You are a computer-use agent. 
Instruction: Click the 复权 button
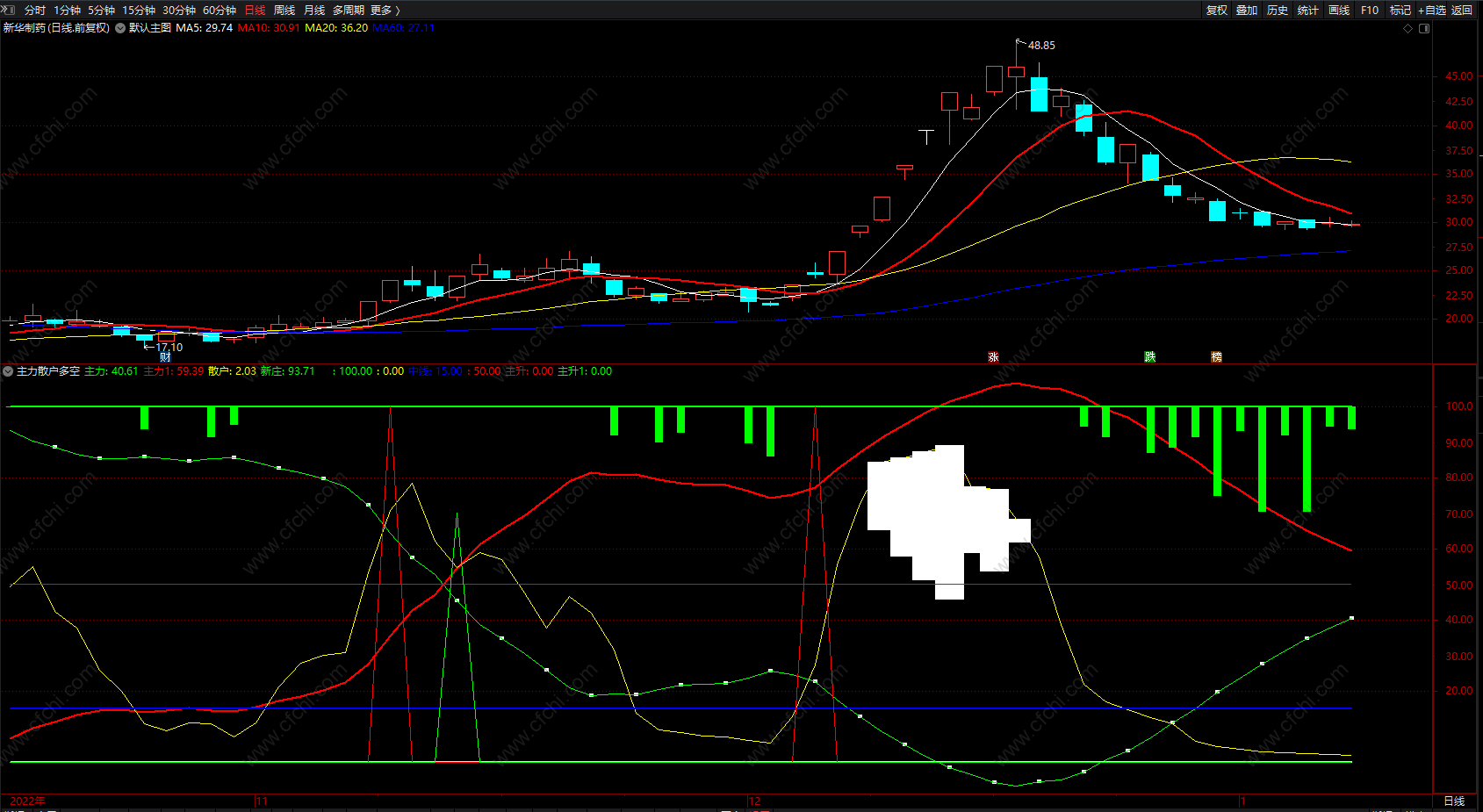(x=1217, y=11)
